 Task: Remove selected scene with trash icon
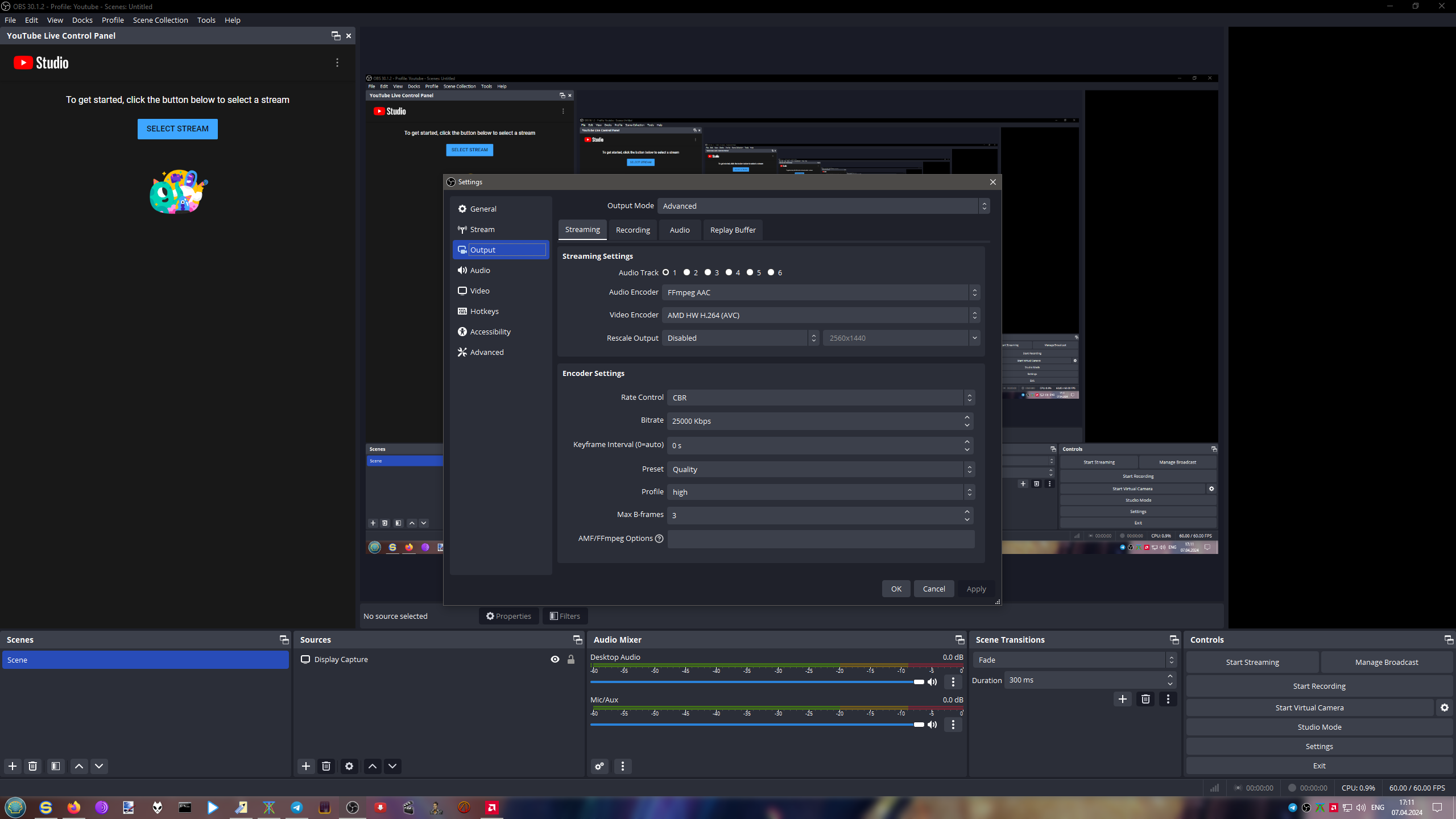[x=33, y=766]
